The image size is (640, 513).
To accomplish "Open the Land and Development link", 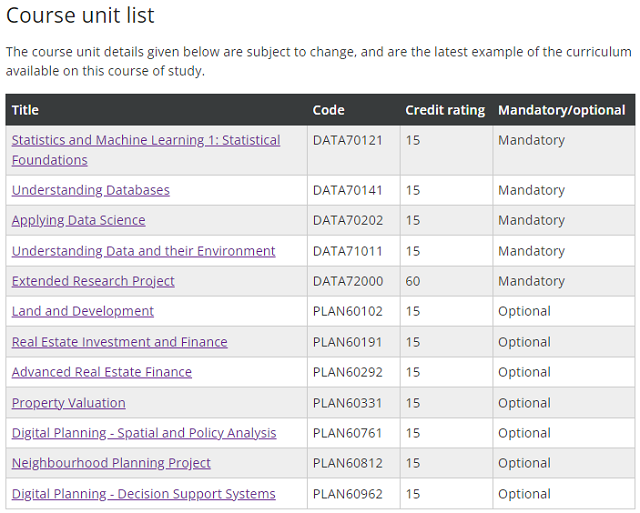I will [82, 311].
